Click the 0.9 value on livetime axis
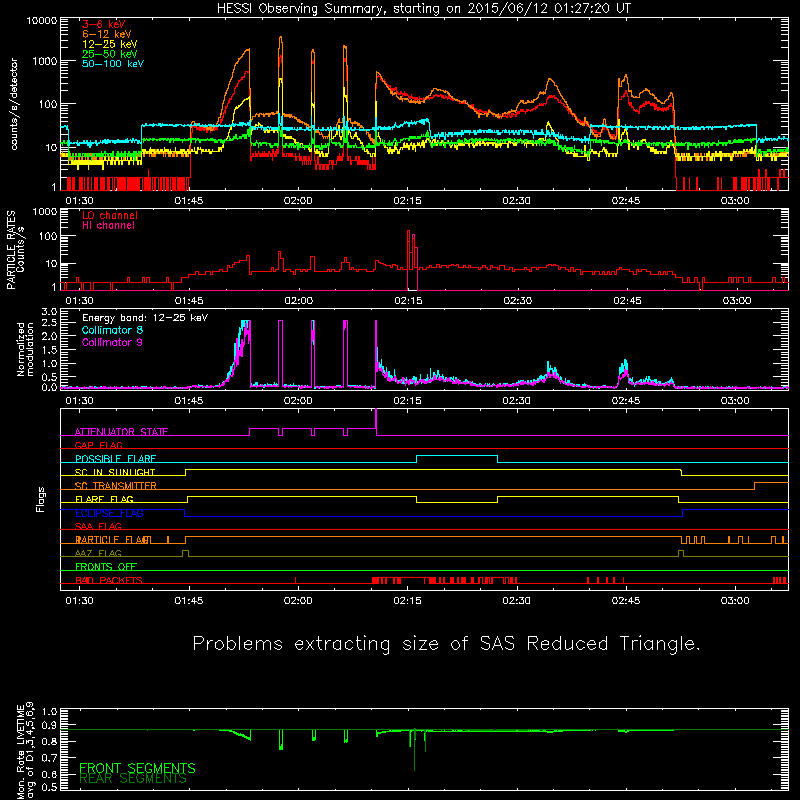Image resolution: width=800 pixels, height=800 pixels. click(49, 725)
